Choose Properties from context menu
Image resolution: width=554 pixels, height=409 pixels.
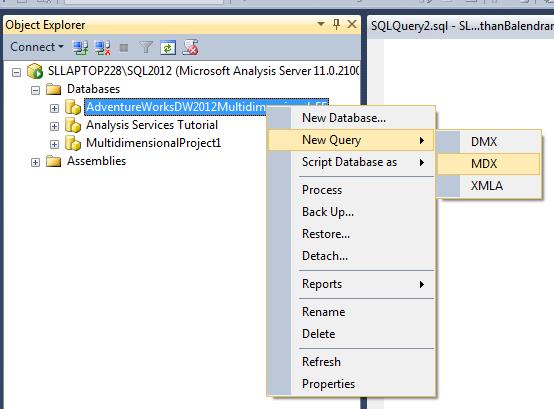coord(351,384)
